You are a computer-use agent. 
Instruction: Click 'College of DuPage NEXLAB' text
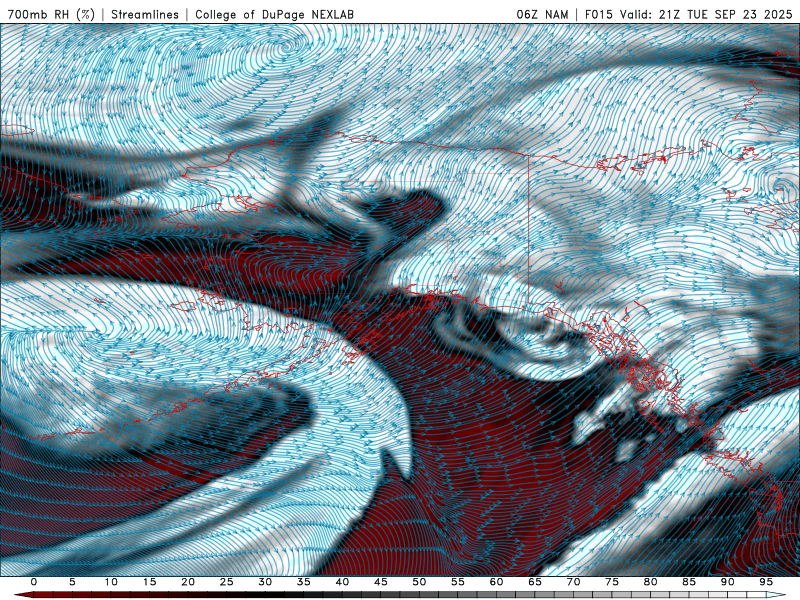274,14
